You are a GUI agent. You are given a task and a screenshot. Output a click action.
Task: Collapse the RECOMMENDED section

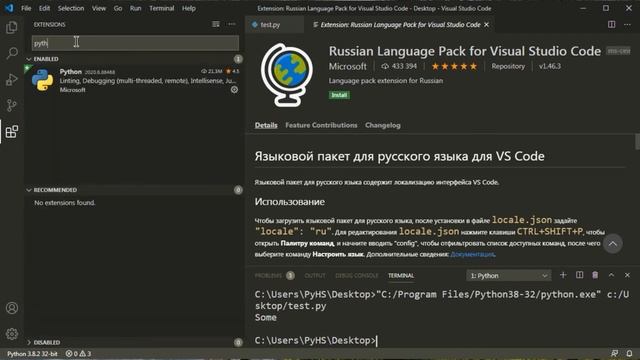point(29,190)
